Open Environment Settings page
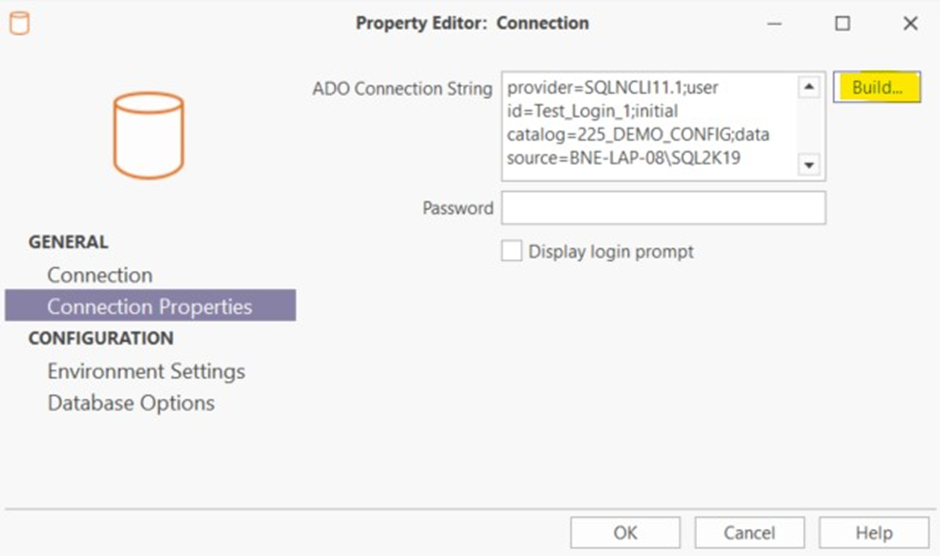Screen dimensions: 940x556 point(146,371)
